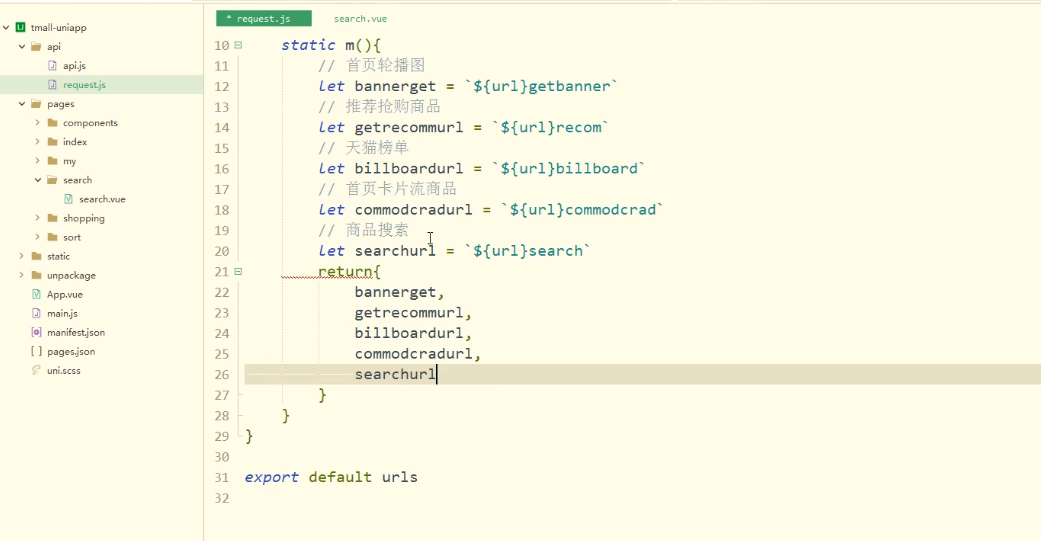Click the search folder icon

click(x=52, y=180)
